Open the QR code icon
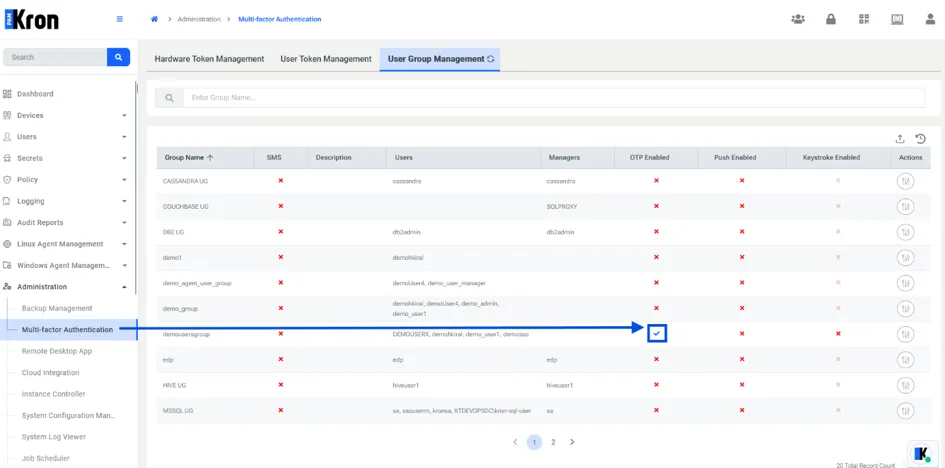 (864, 19)
